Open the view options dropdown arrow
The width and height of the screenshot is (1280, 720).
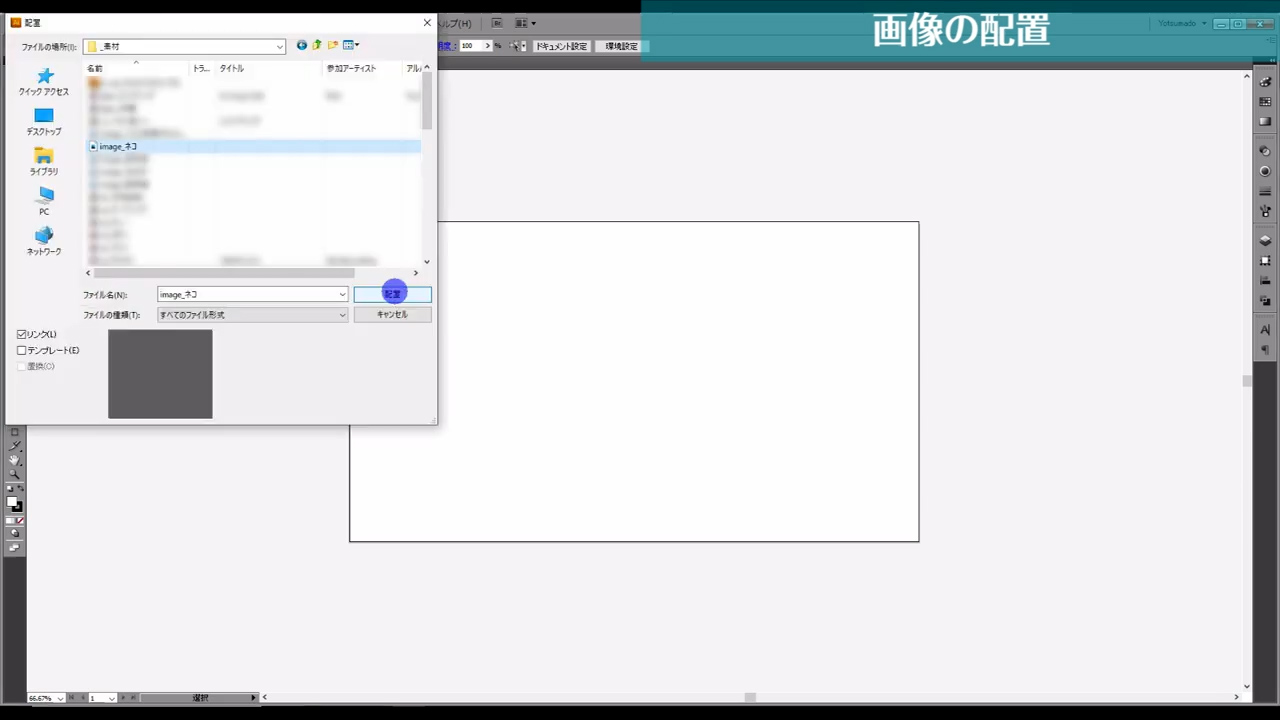pyautogui.click(x=358, y=45)
